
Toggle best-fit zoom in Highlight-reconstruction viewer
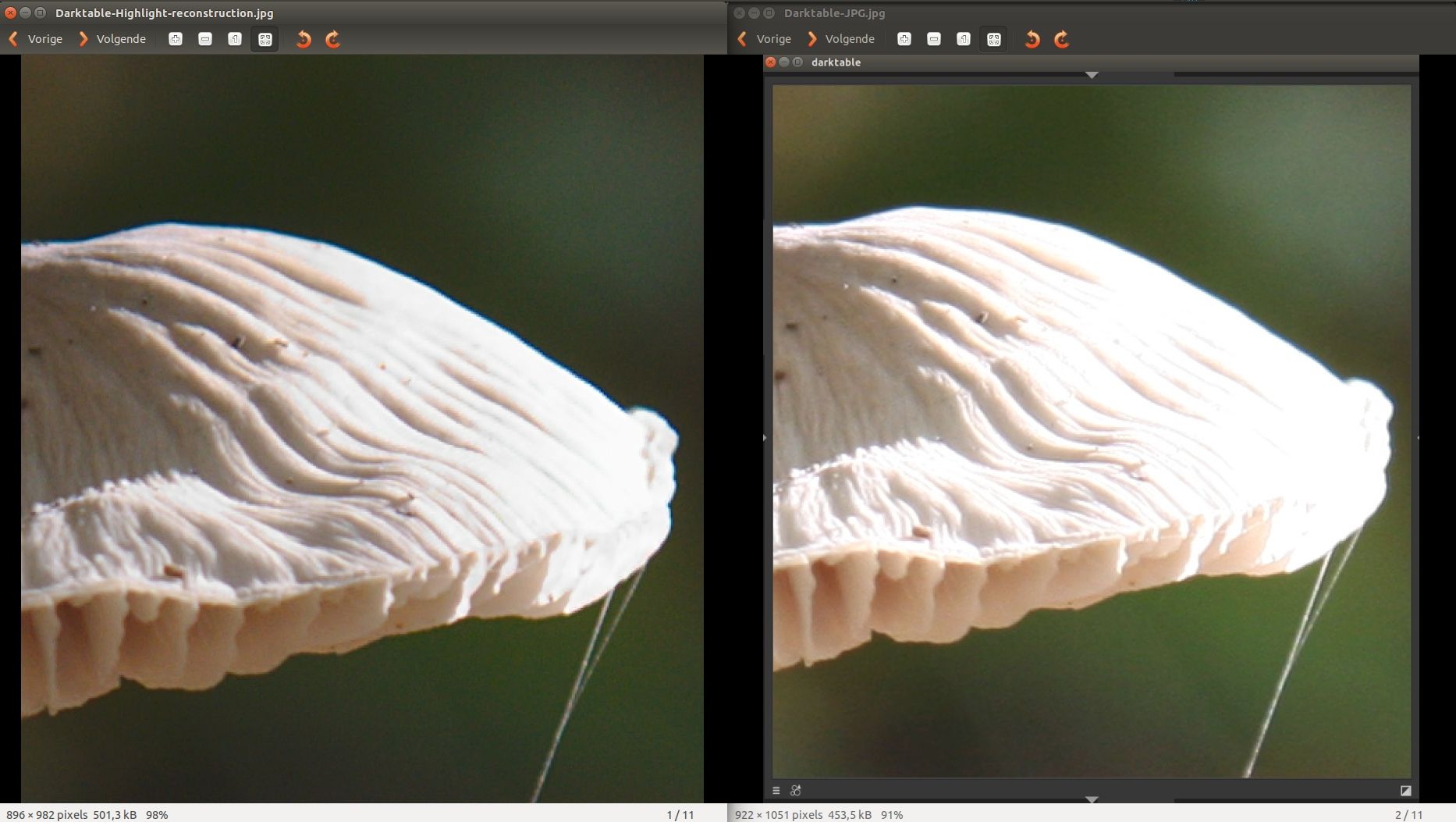(x=265, y=39)
